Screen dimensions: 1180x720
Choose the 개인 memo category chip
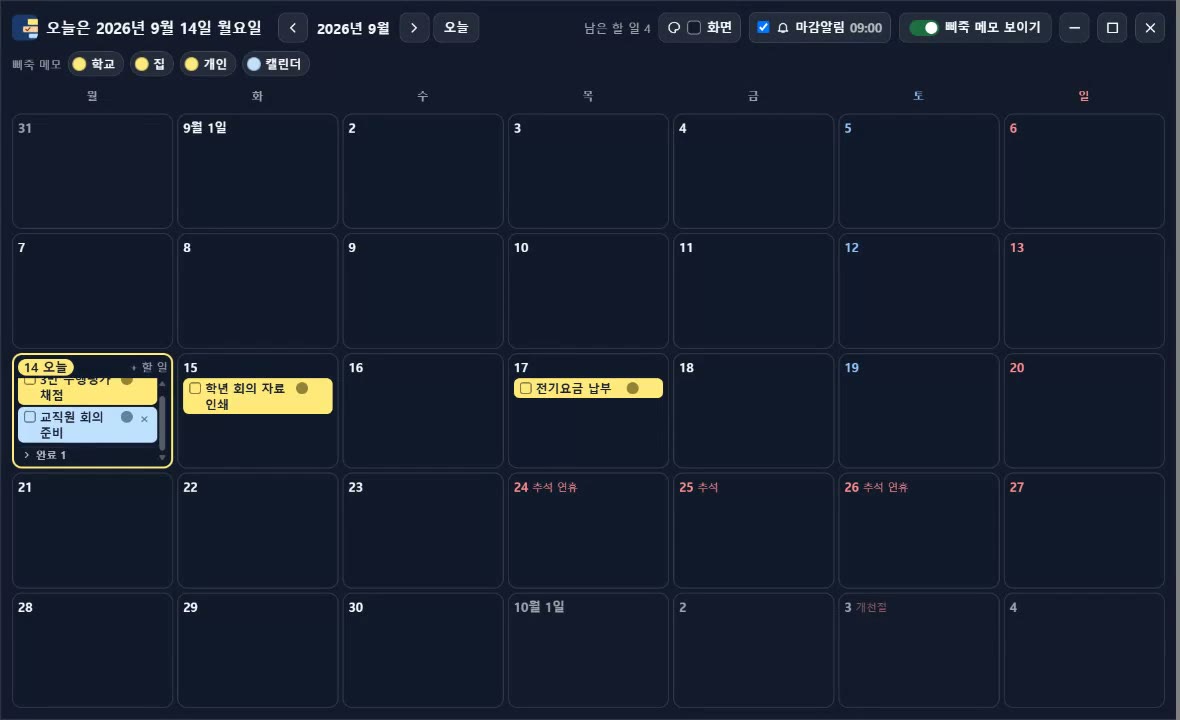click(x=207, y=64)
